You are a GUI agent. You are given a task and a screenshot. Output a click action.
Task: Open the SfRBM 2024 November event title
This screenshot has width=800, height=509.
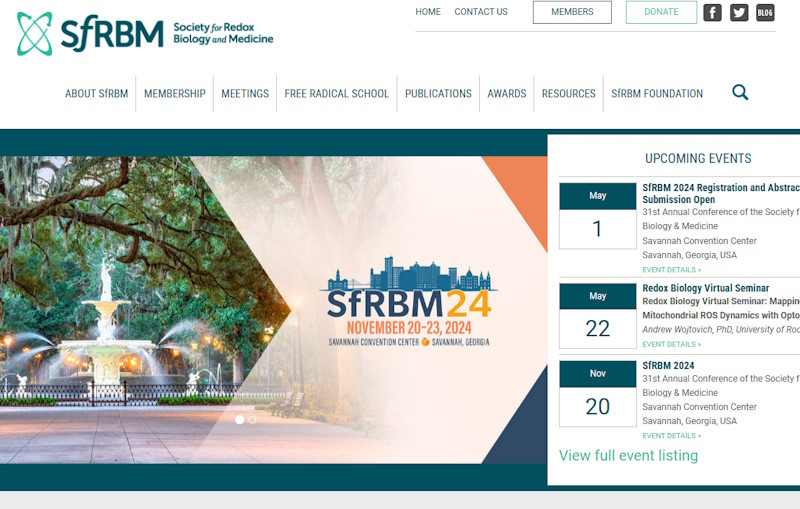coord(668,365)
